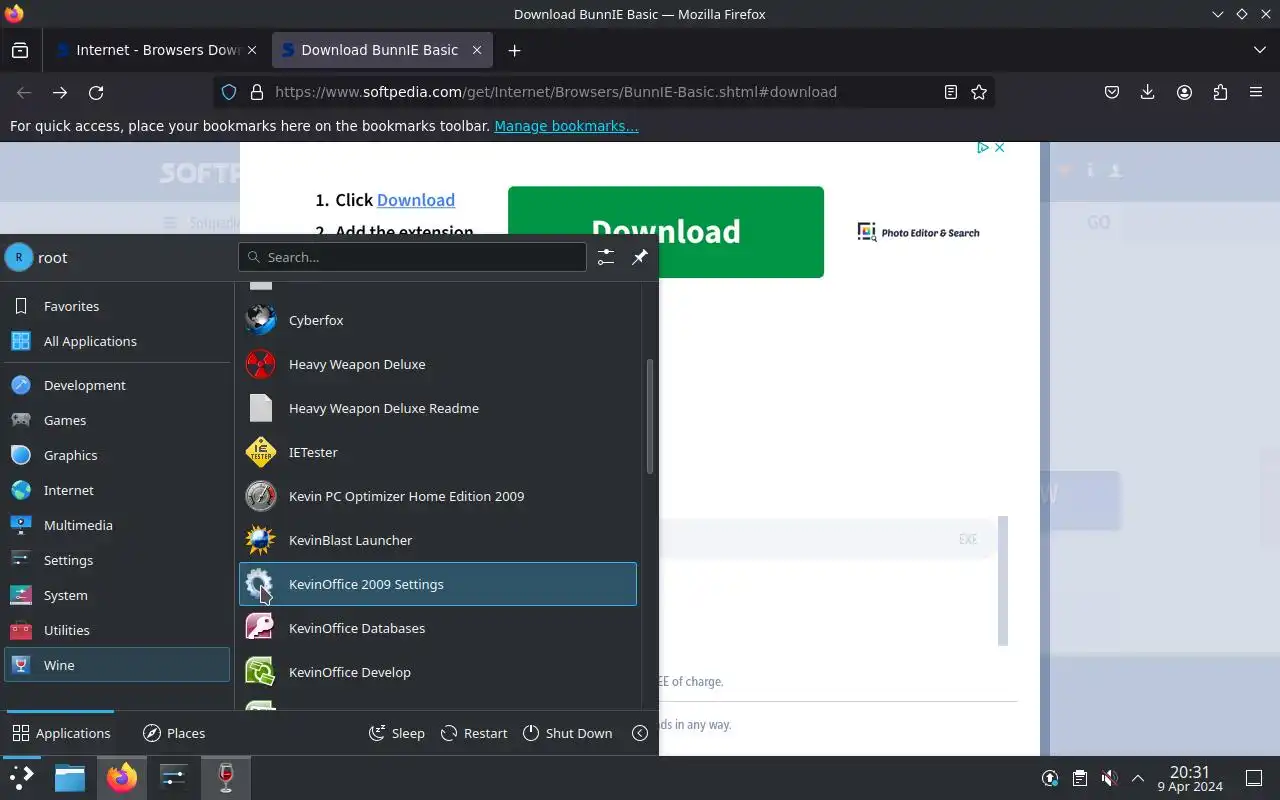Open a new Firefox tab
1280x800 pixels.
point(514,50)
